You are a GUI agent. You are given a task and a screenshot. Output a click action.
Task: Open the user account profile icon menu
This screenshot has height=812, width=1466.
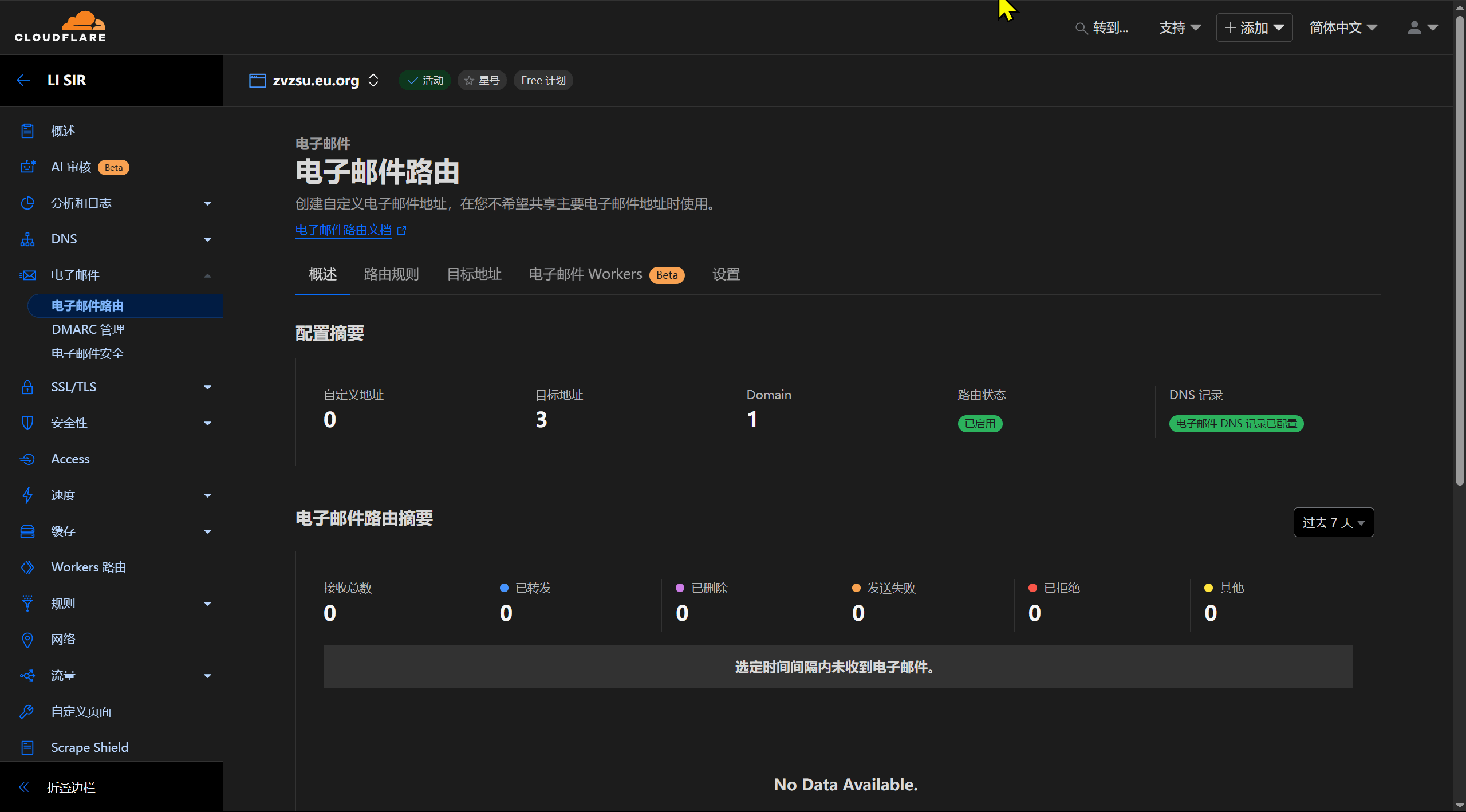[x=1422, y=27]
